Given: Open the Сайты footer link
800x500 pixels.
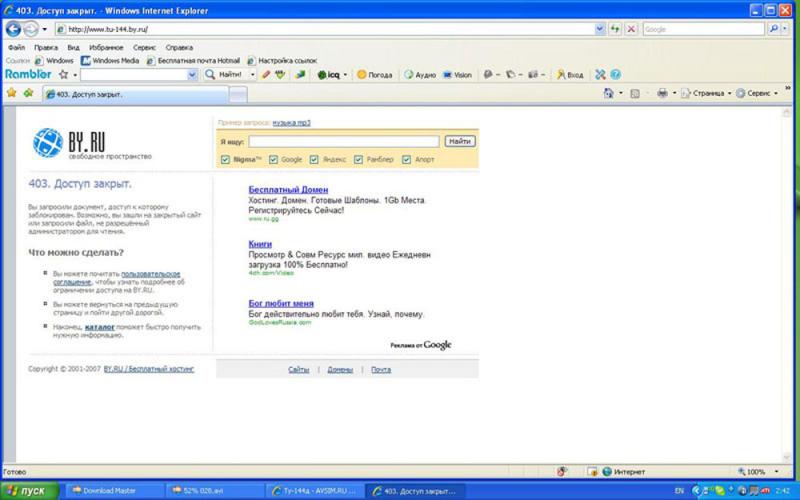Looking at the screenshot, I should (298, 369).
